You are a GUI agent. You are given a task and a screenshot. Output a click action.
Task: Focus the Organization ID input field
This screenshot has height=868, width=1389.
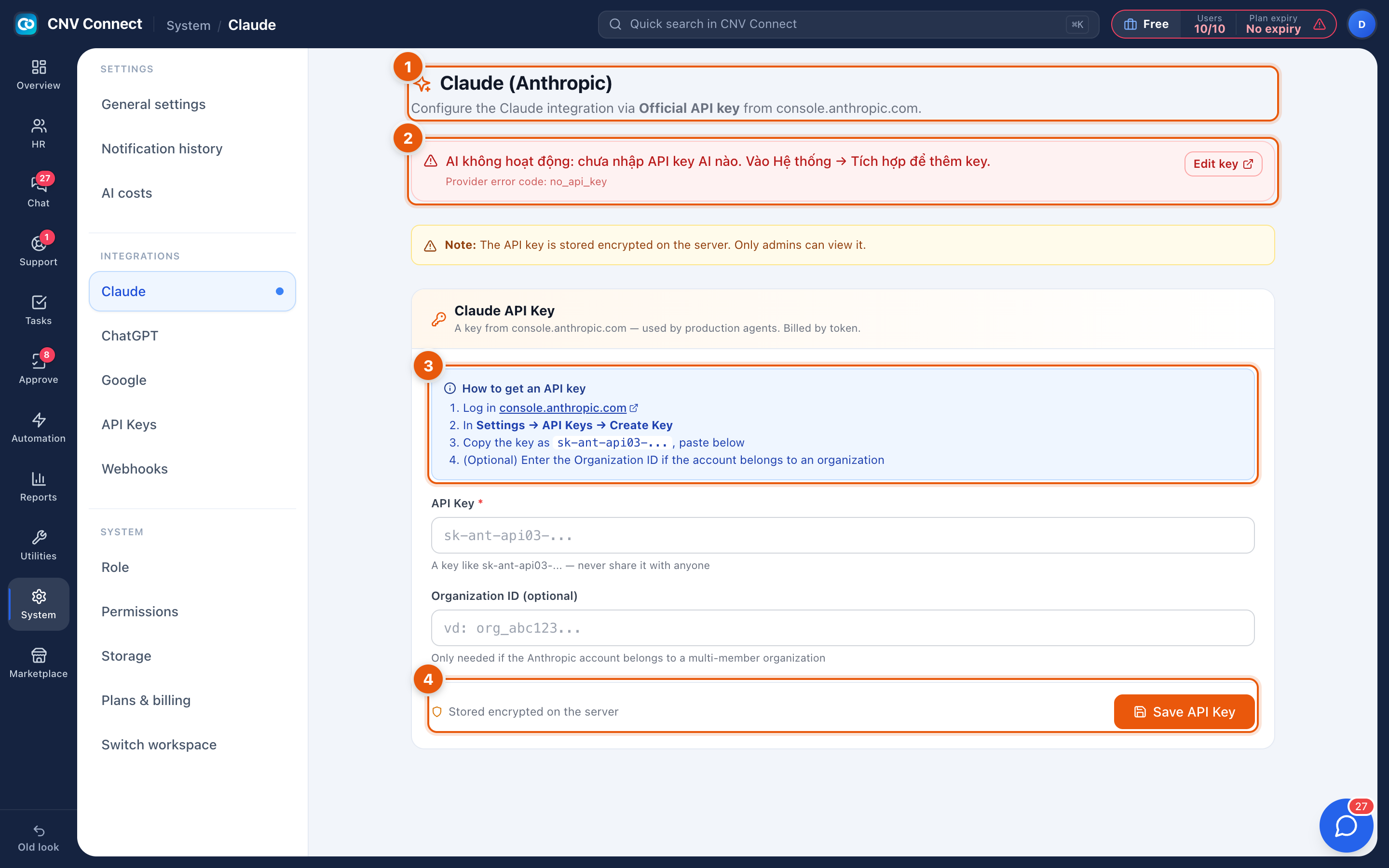click(x=843, y=627)
